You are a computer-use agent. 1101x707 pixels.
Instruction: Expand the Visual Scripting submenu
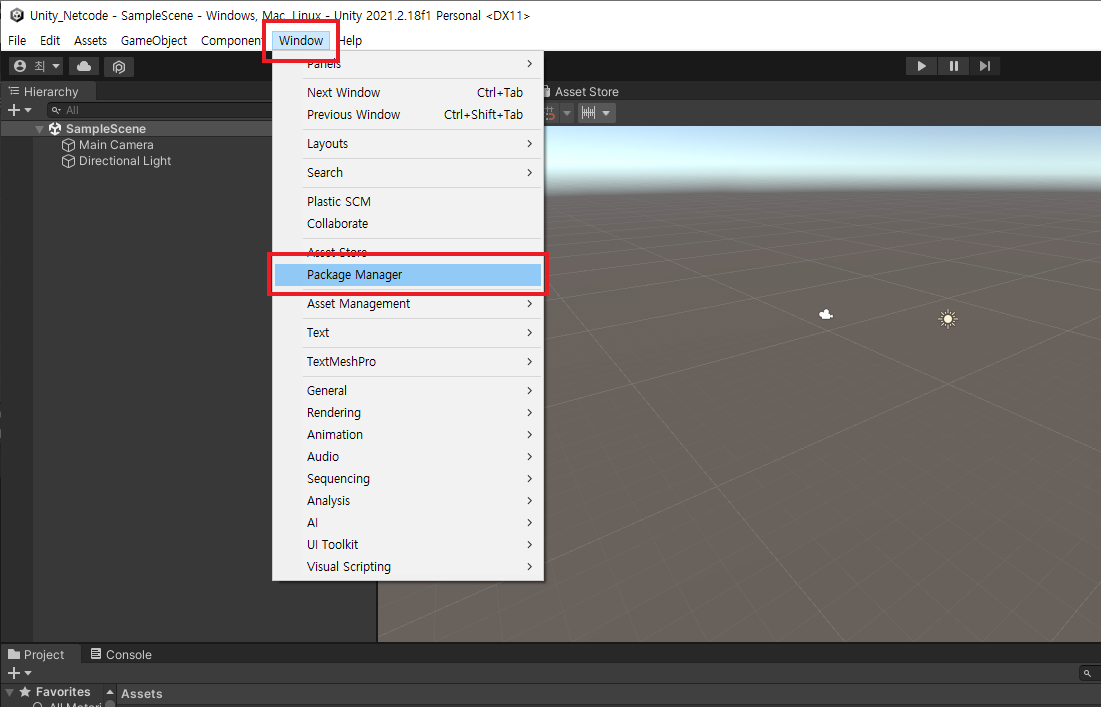click(x=408, y=567)
